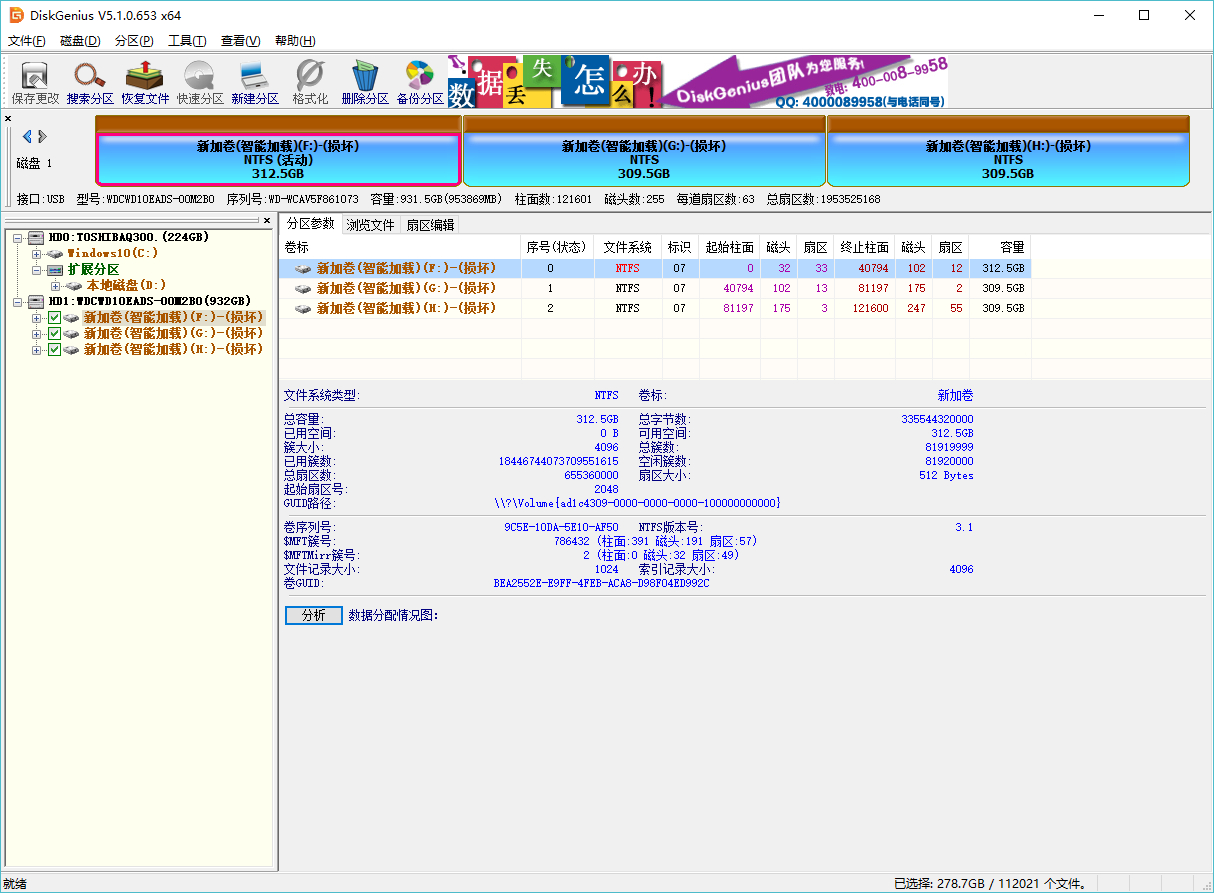This screenshot has height=893, width=1214.
Task: Collapse the HD0 TOSHIBA disk tree node
Action: [19, 238]
